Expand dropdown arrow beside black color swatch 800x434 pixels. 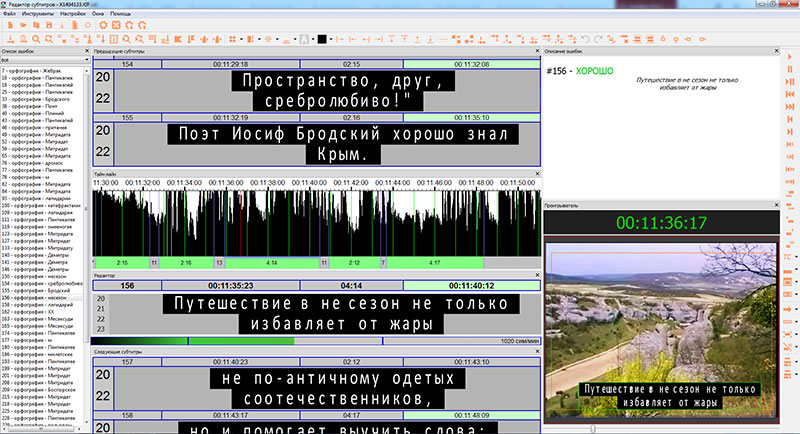(331, 39)
